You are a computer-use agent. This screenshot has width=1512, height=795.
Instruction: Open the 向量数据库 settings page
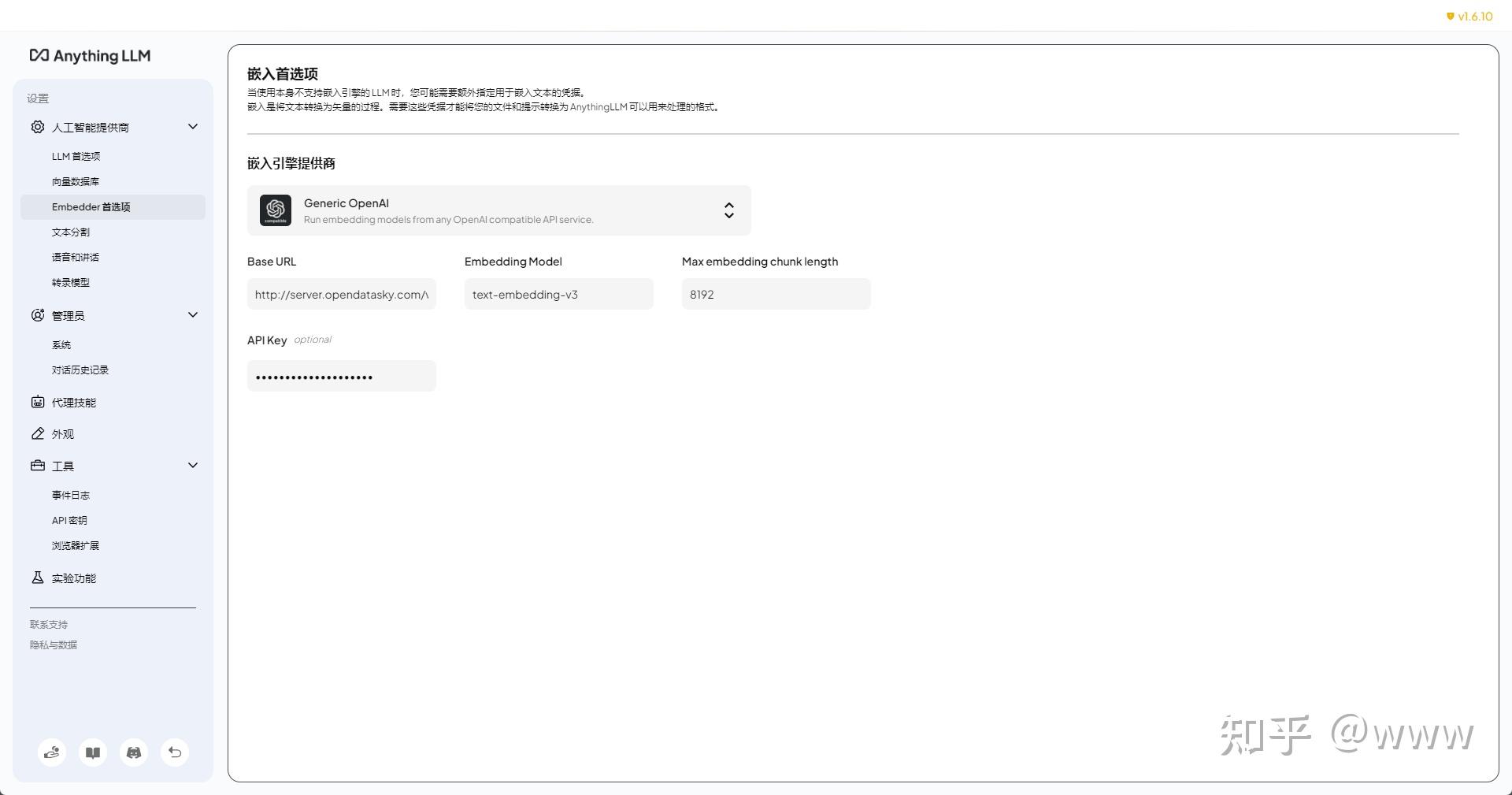tap(76, 181)
